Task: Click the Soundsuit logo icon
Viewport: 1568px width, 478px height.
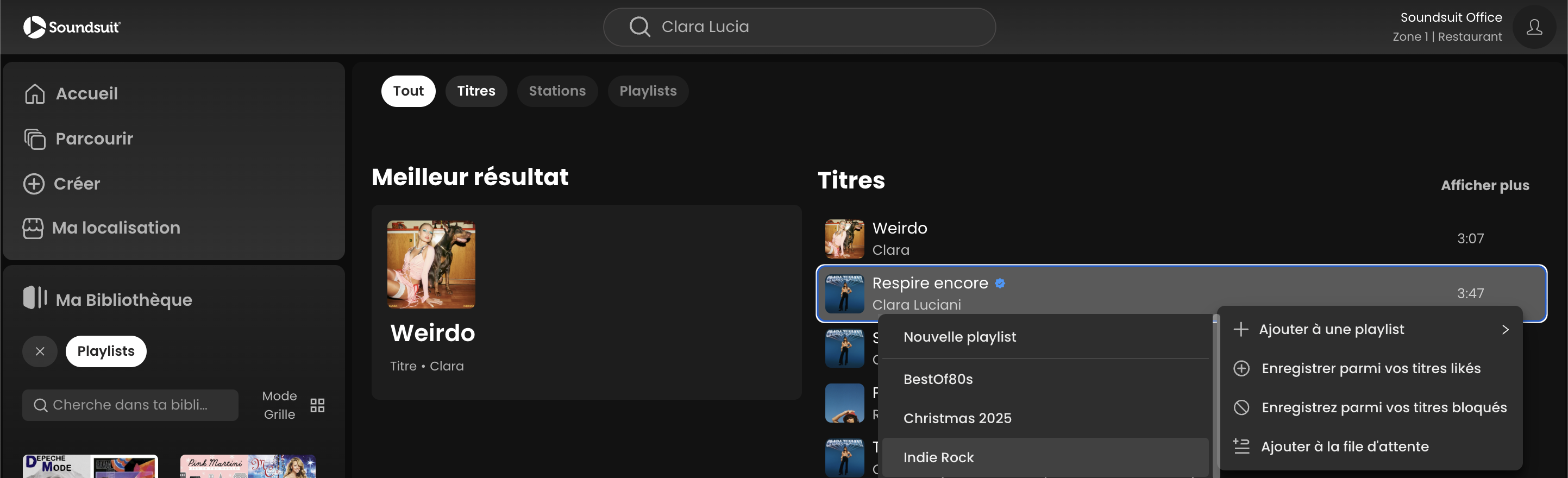Action: 35,27
